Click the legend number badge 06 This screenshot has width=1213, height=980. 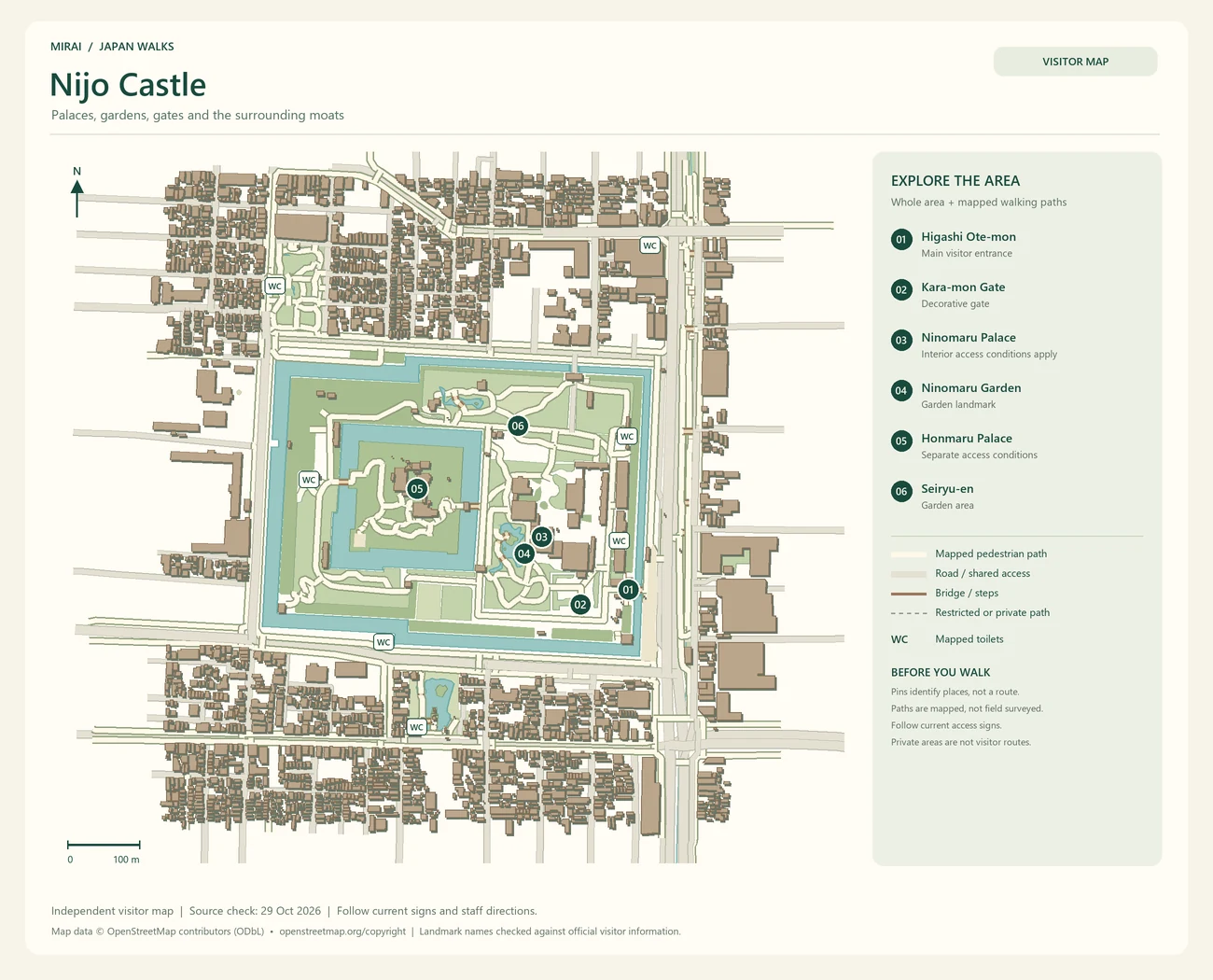901,492
